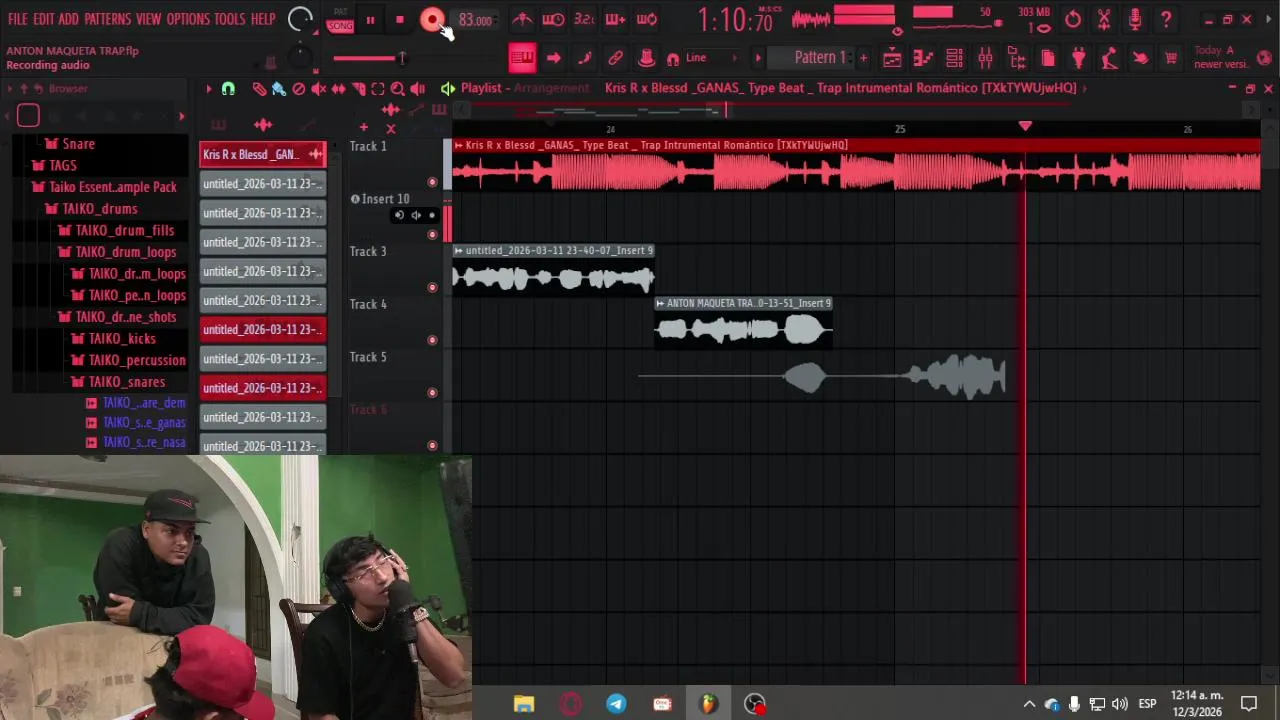The image size is (1280, 720).
Task: Click the microphone audio recording icon
Action: click(x=1135, y=19)
